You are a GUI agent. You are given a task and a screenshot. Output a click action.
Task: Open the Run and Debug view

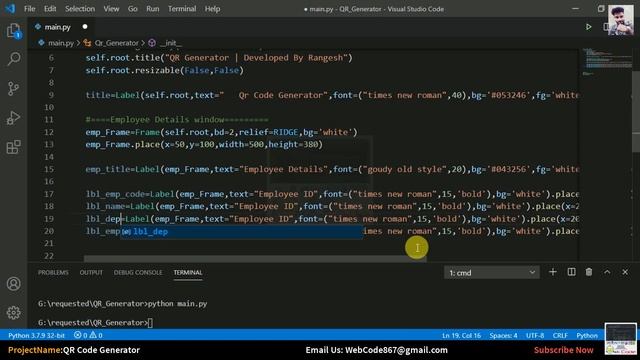[13, 118]
